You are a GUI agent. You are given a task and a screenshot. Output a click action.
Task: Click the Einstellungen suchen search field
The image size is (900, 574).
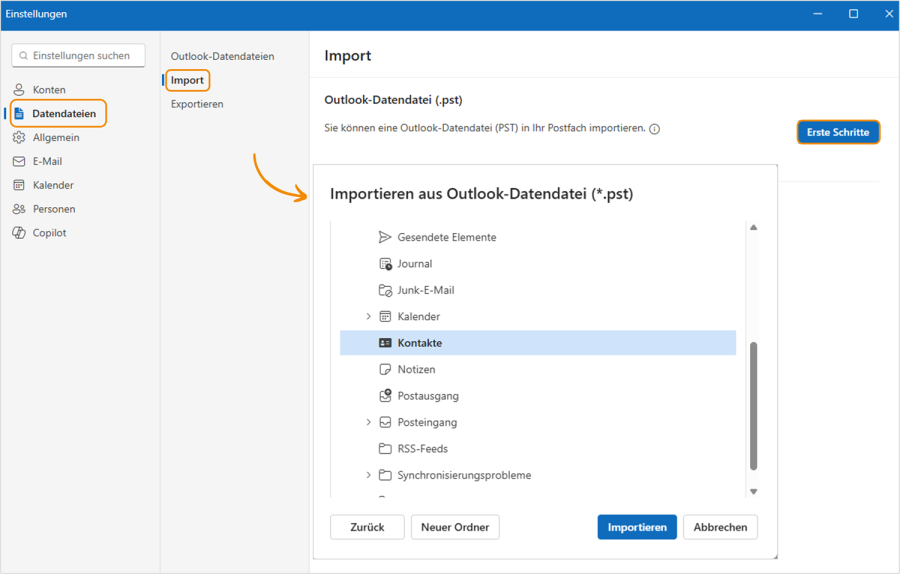(x=79, y=56)
